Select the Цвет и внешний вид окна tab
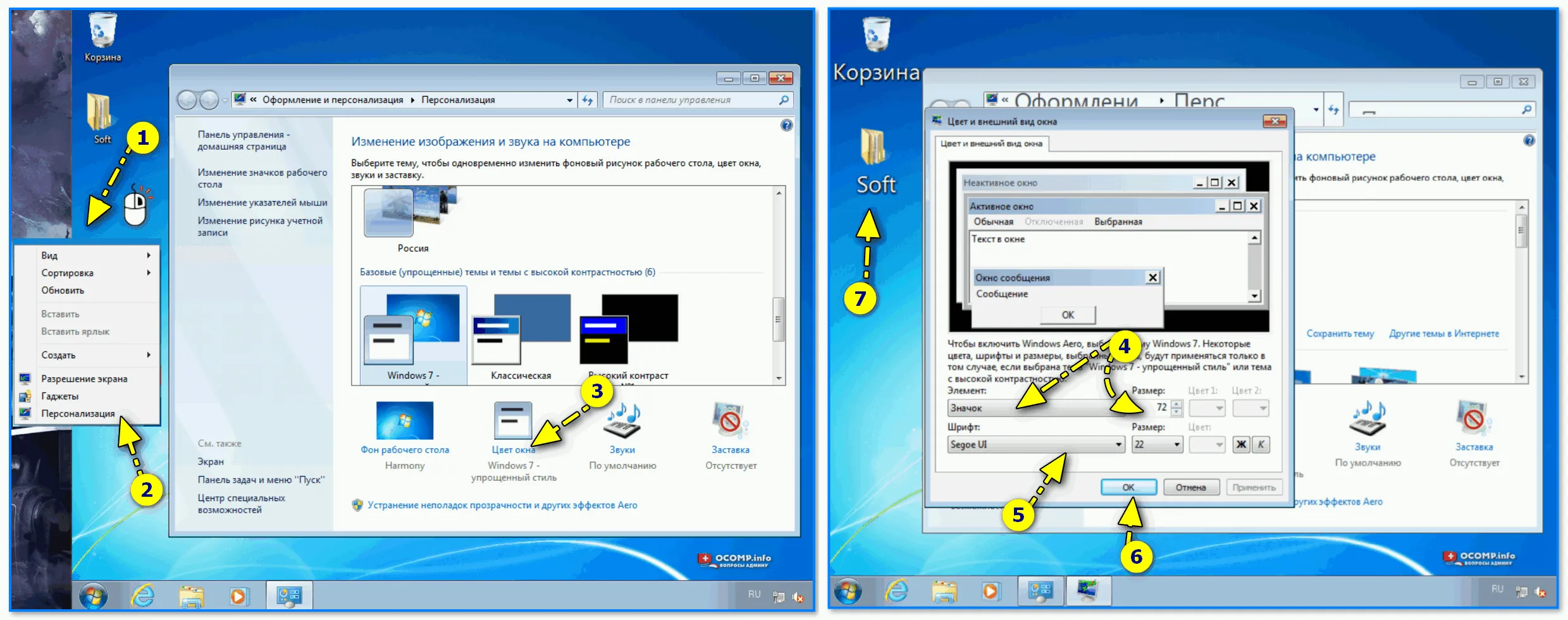Image resolution: width=1568 pixels, height=620 pixels. click(x=991, y=143)
